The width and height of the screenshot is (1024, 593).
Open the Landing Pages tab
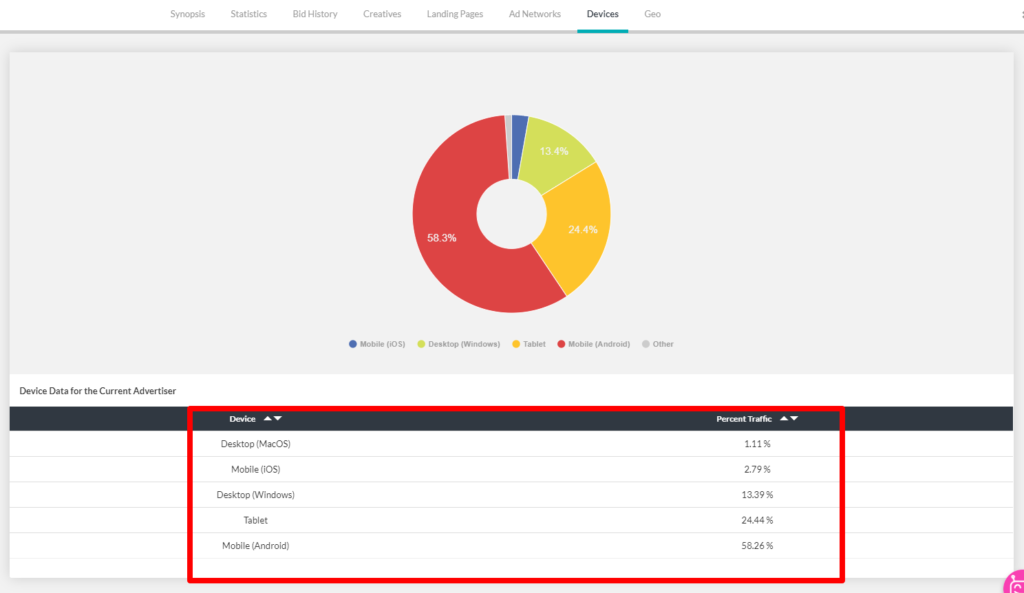(x=455, y=14)
